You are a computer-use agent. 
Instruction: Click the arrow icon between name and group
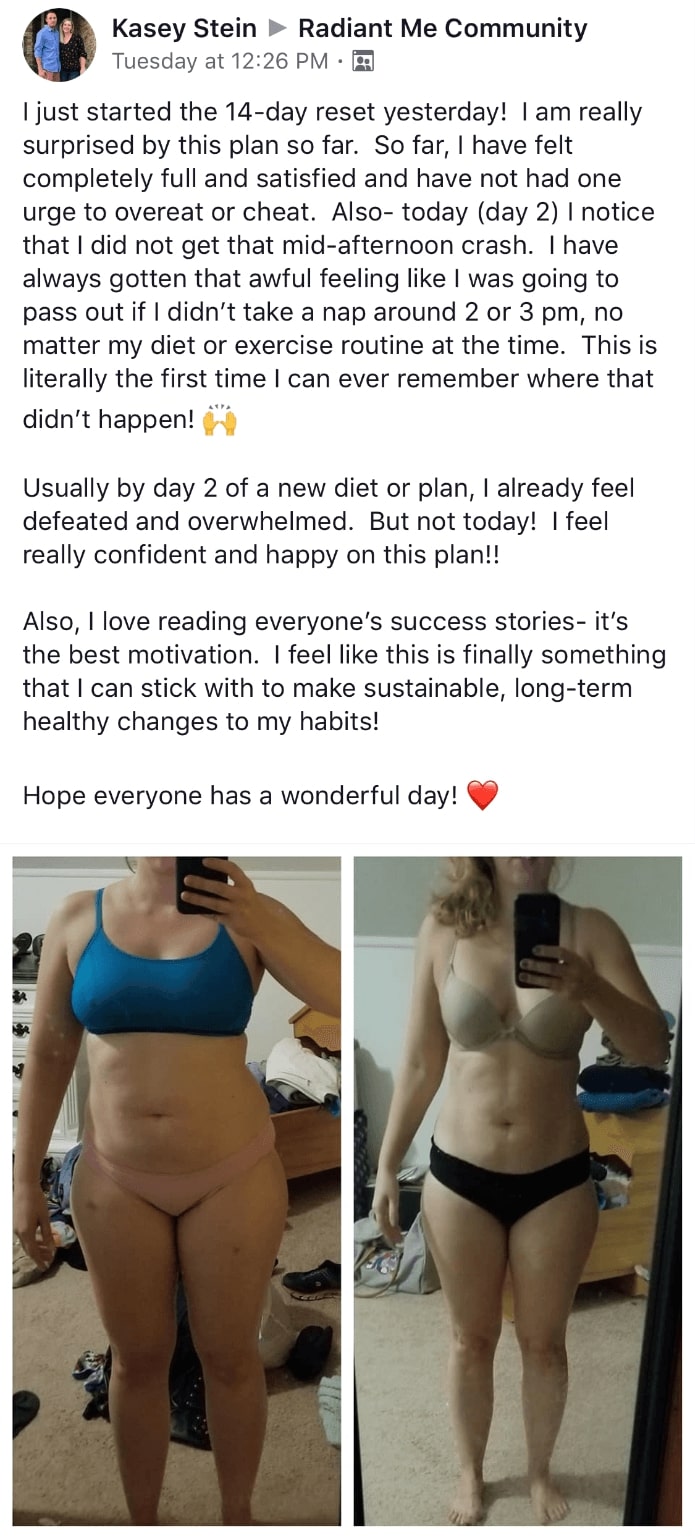tap(278, 29)
